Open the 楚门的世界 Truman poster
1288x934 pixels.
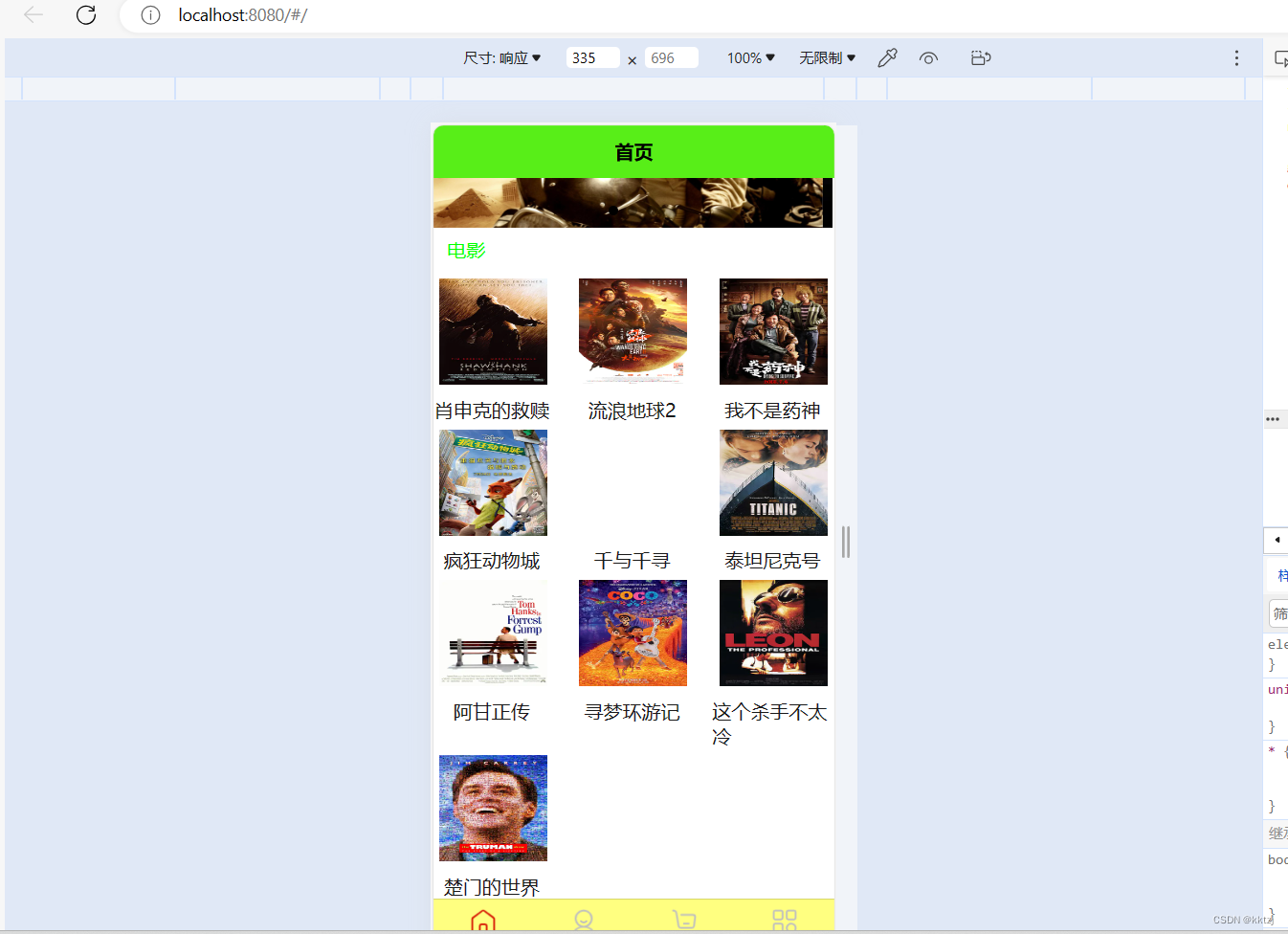[x=493, y=808]
